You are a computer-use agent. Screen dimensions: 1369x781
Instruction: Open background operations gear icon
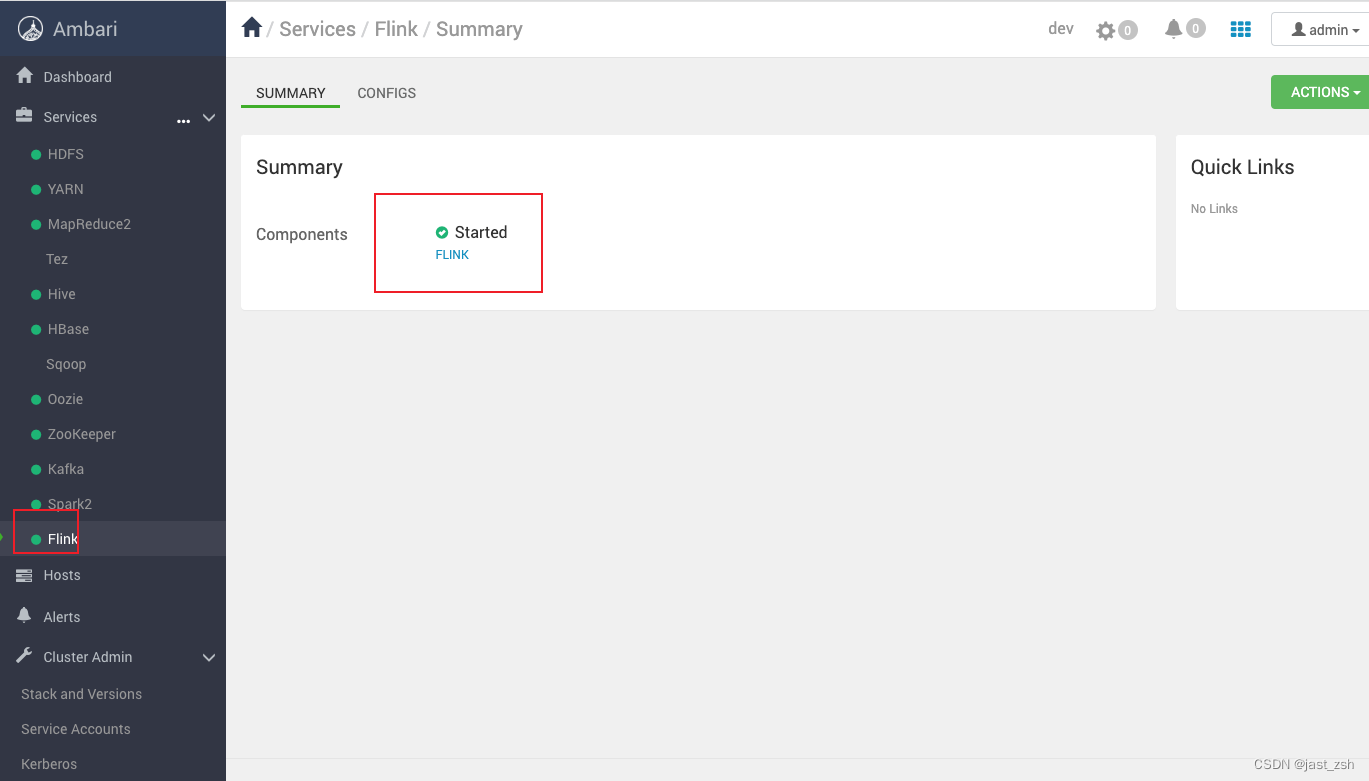[x=1105, y=30]
